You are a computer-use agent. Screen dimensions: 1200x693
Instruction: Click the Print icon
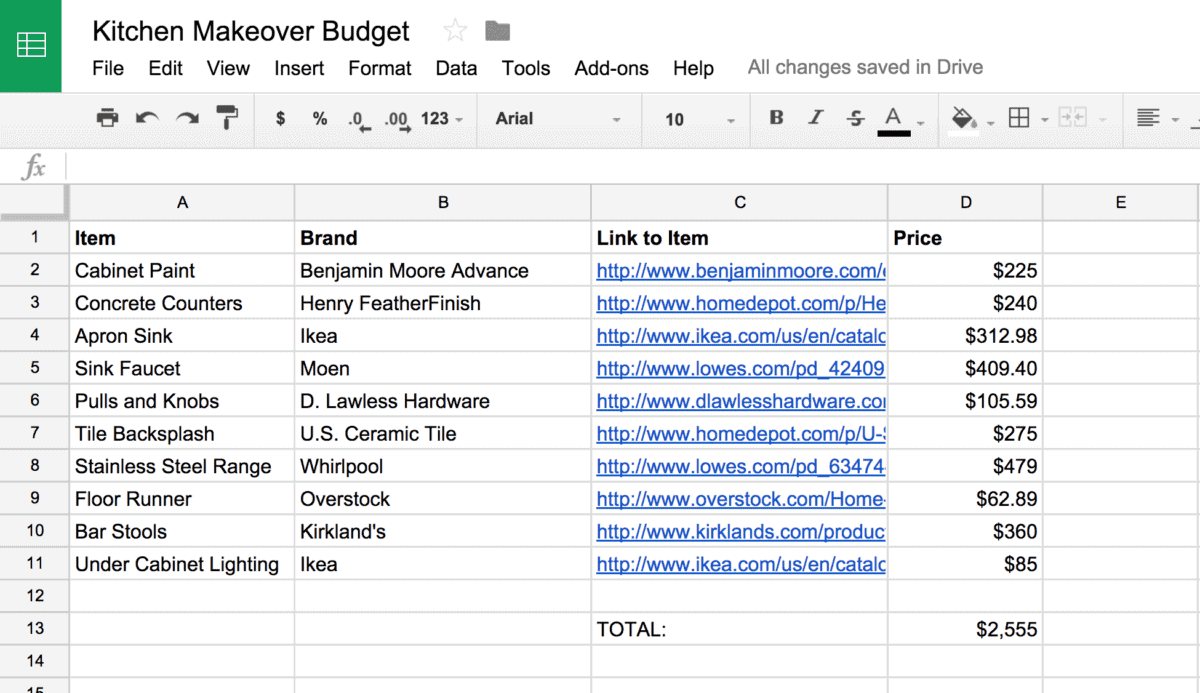(x=107, y=118)
